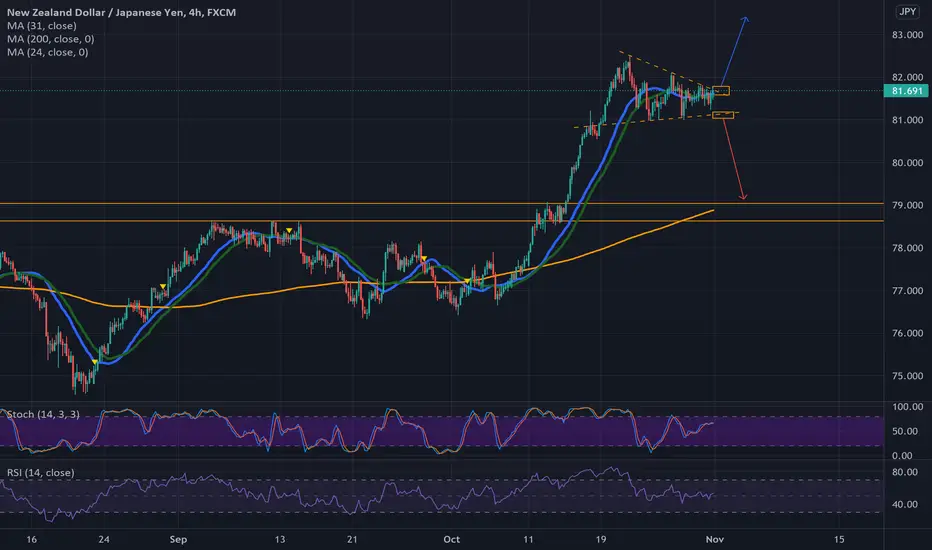This screenshot has width=932, height=550.
Task: Click the Sep date label on time axis
Action: point(178,539)
